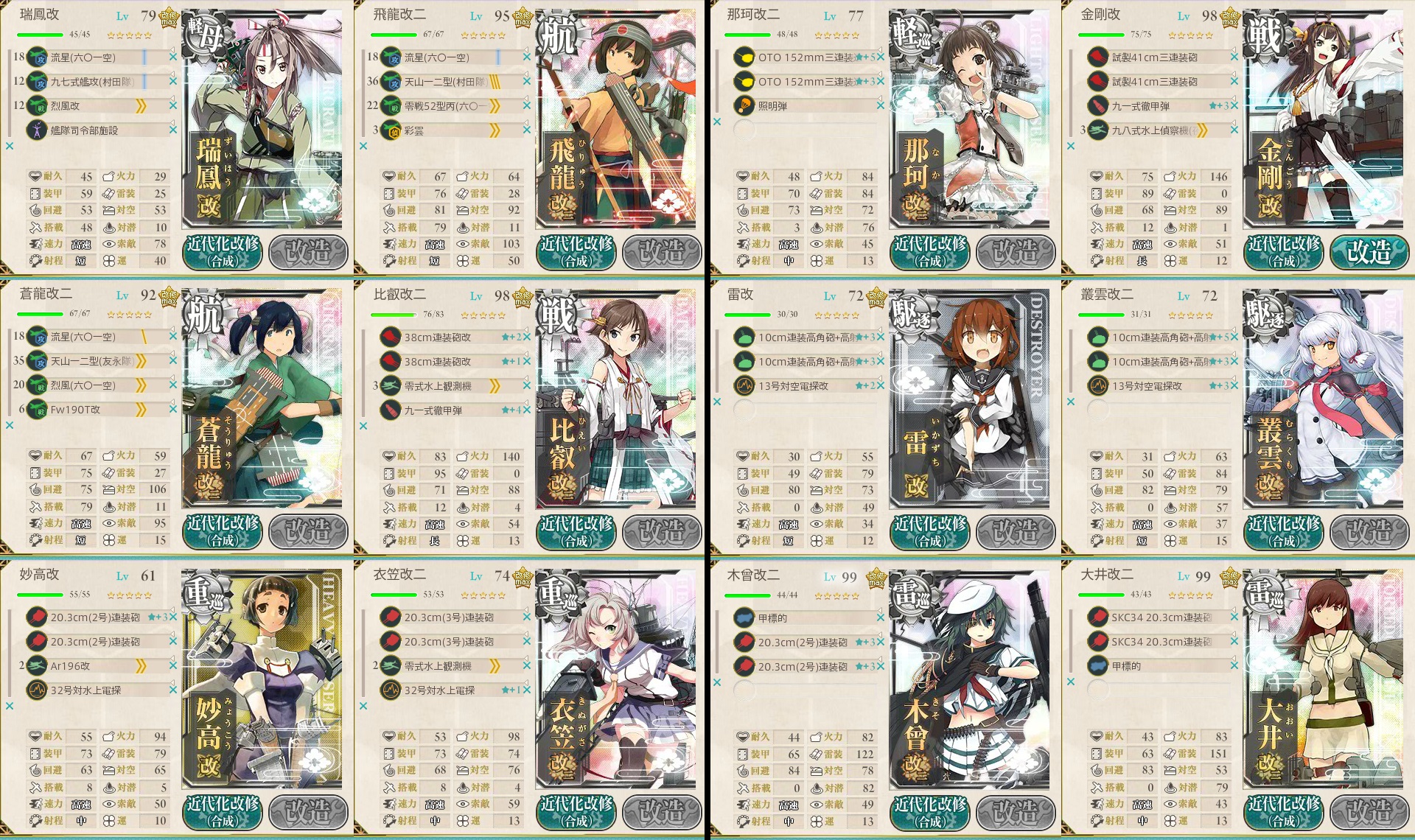This screenshot has height=840, width=1415.
Task: Select 32号対水上電探 radar icon on 妙高改
Action: click(x=37, y=690)
